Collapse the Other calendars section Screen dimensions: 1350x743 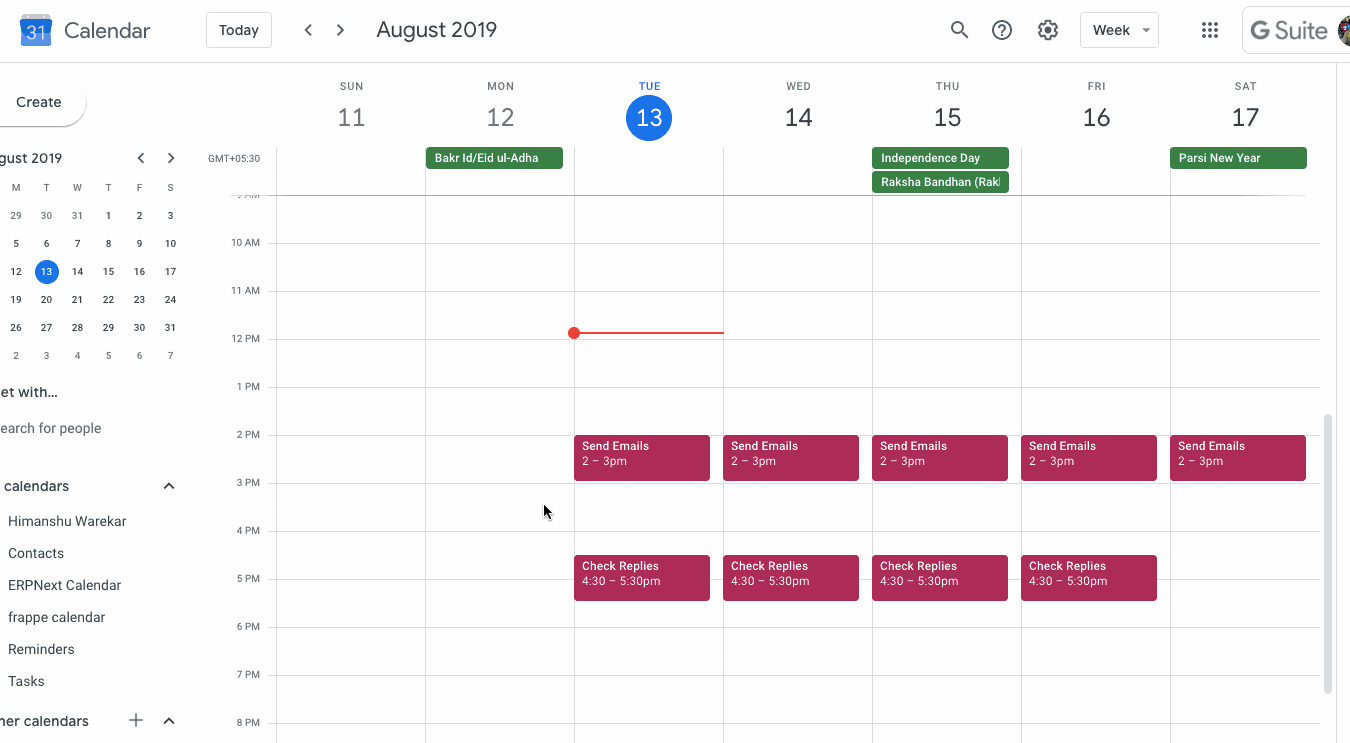[x=169, y=721]
